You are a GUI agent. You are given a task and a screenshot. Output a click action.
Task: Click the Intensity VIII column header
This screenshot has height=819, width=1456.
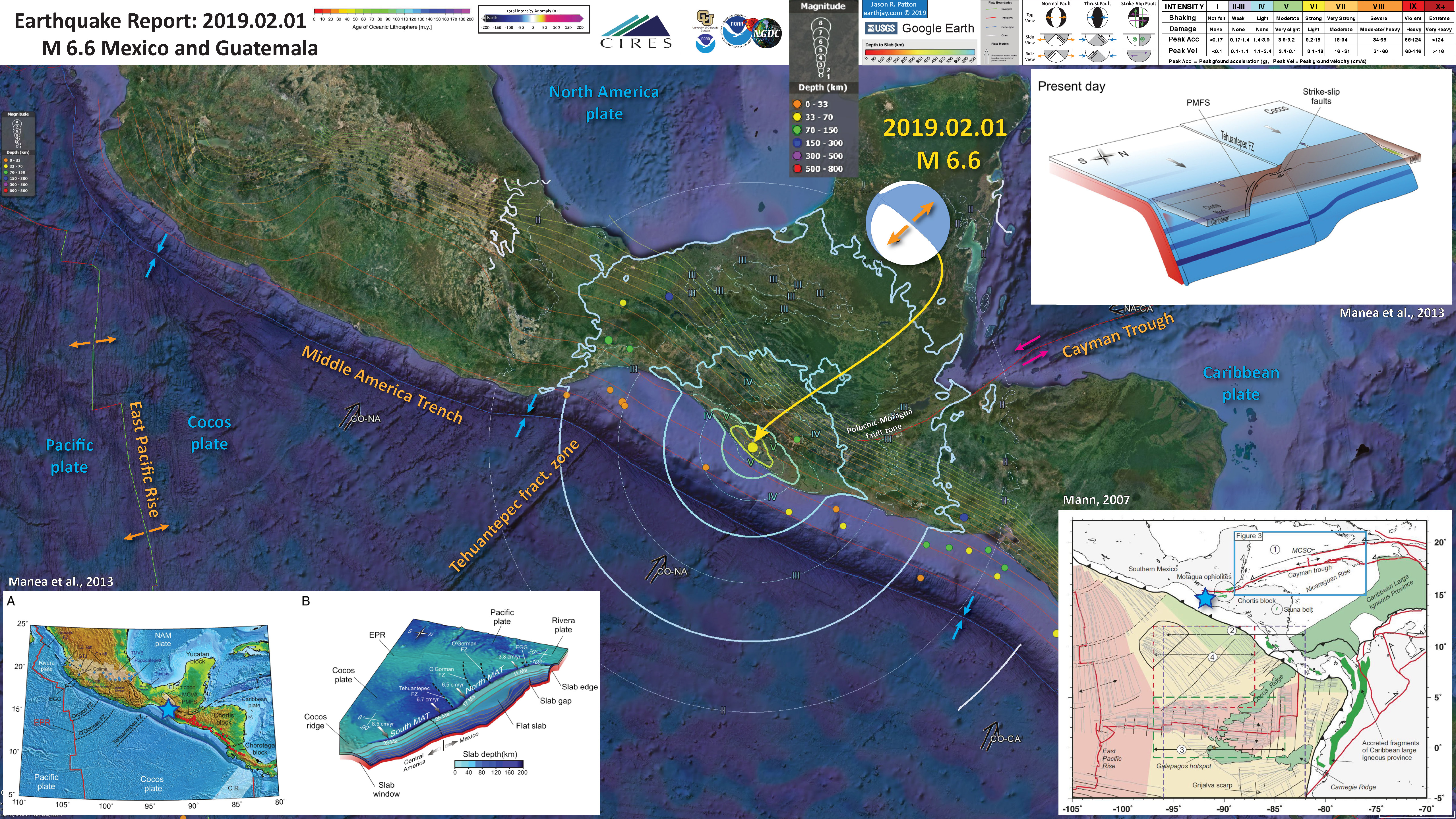[x=1378, y=7]
